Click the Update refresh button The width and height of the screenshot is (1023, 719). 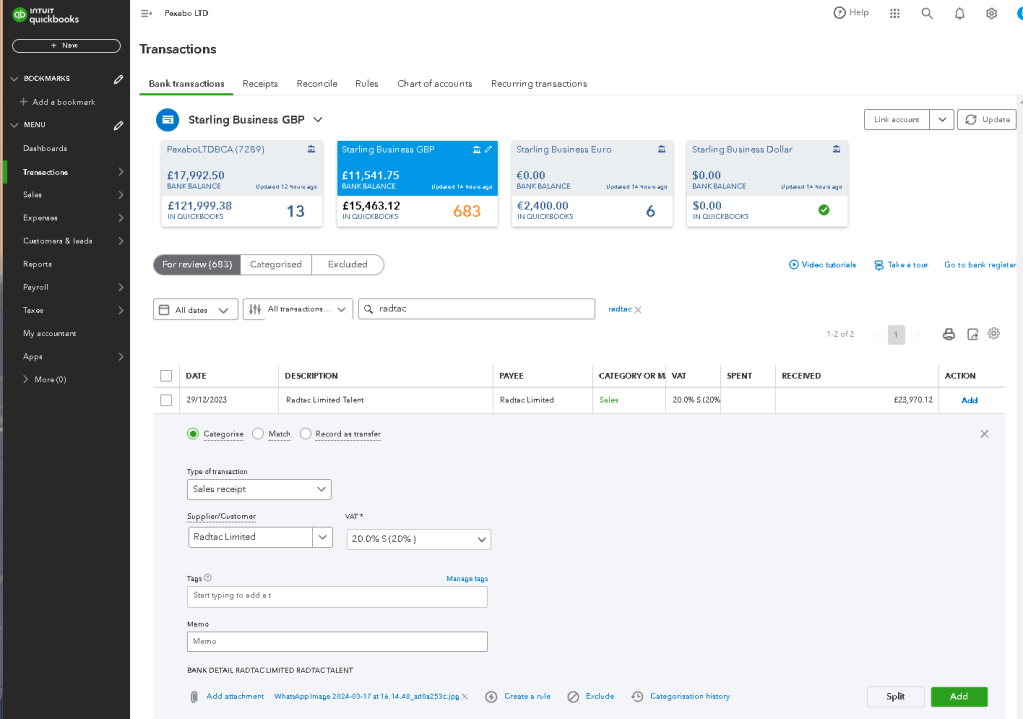(986, 119)
